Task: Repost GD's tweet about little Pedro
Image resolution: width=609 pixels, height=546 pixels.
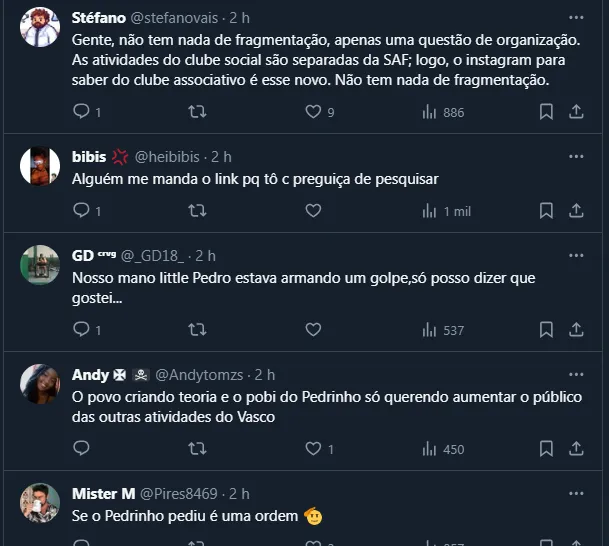Action: tap(198, 329)
